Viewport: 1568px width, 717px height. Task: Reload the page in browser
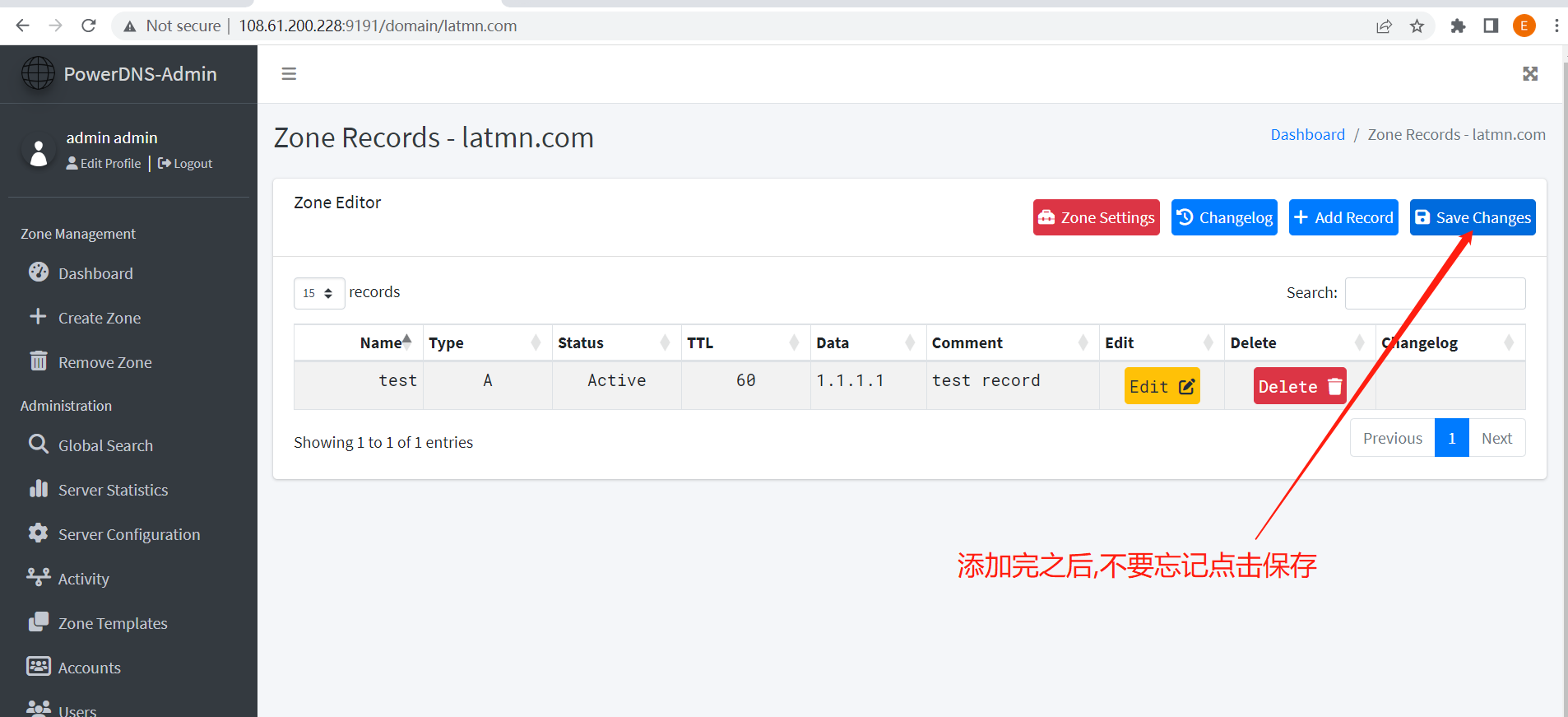pos(89,26)
